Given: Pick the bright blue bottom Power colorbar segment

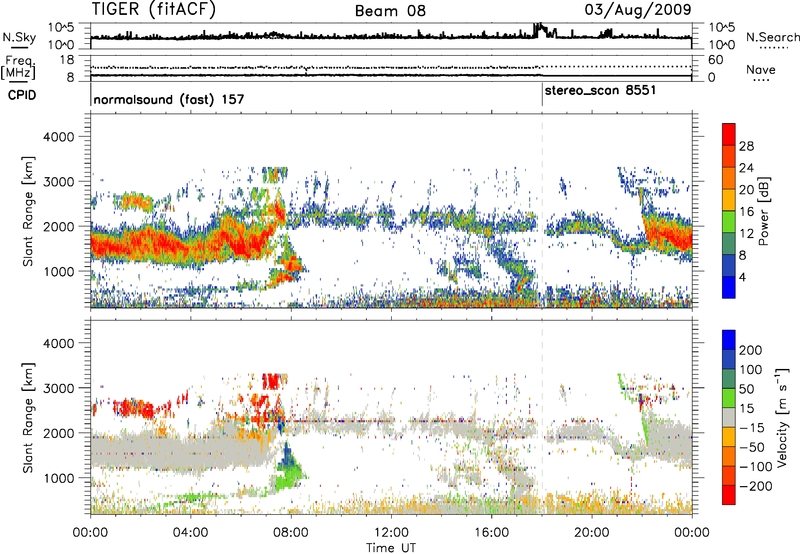Looking at the screenshot, I should pos(729,287).
